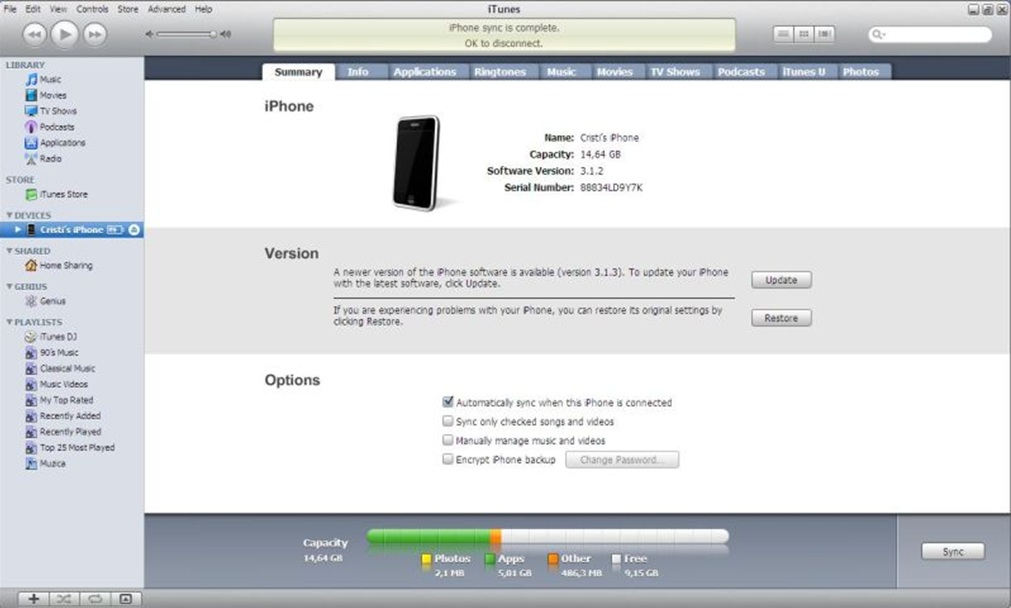Open the Genius sidebar item
Viewport: 1011px width, 608px height.
52,301
